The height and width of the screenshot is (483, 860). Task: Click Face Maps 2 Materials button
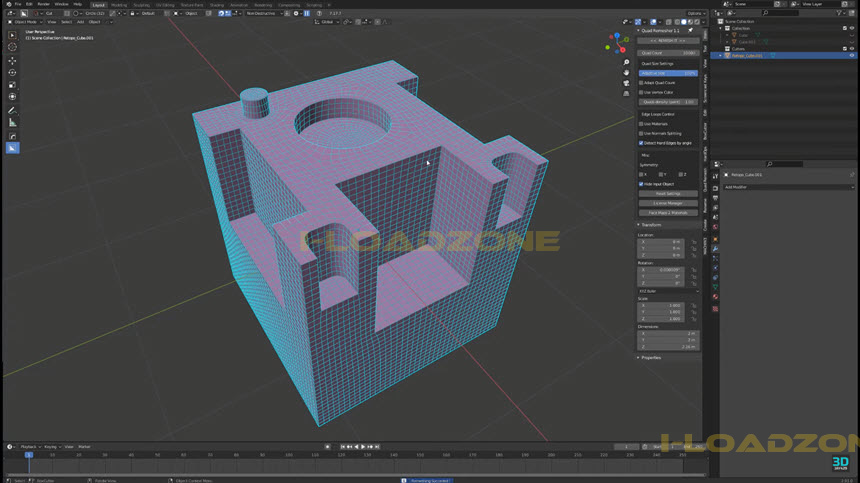(668, 213)
